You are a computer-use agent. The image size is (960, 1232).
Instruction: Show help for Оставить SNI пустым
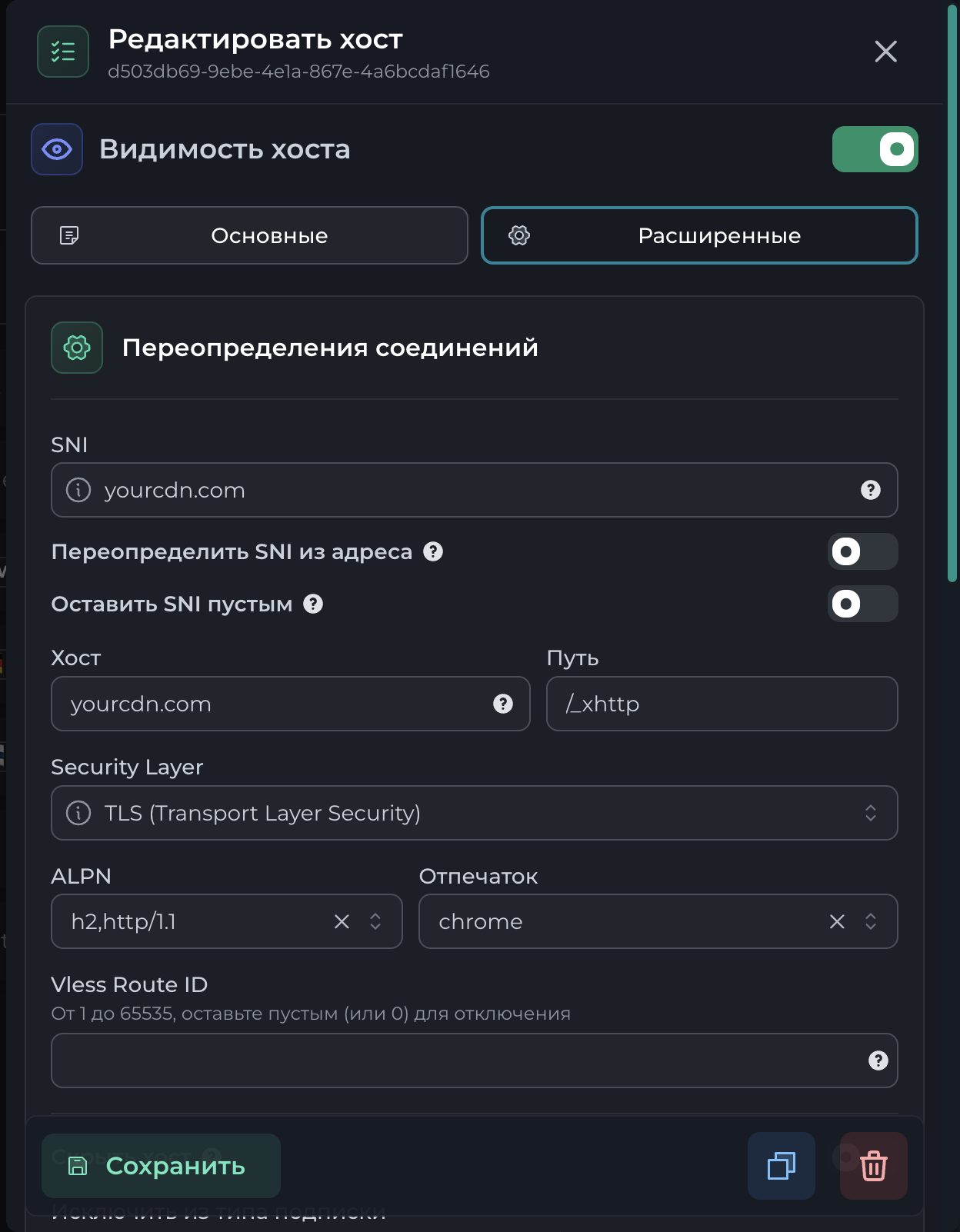(313, 604)
